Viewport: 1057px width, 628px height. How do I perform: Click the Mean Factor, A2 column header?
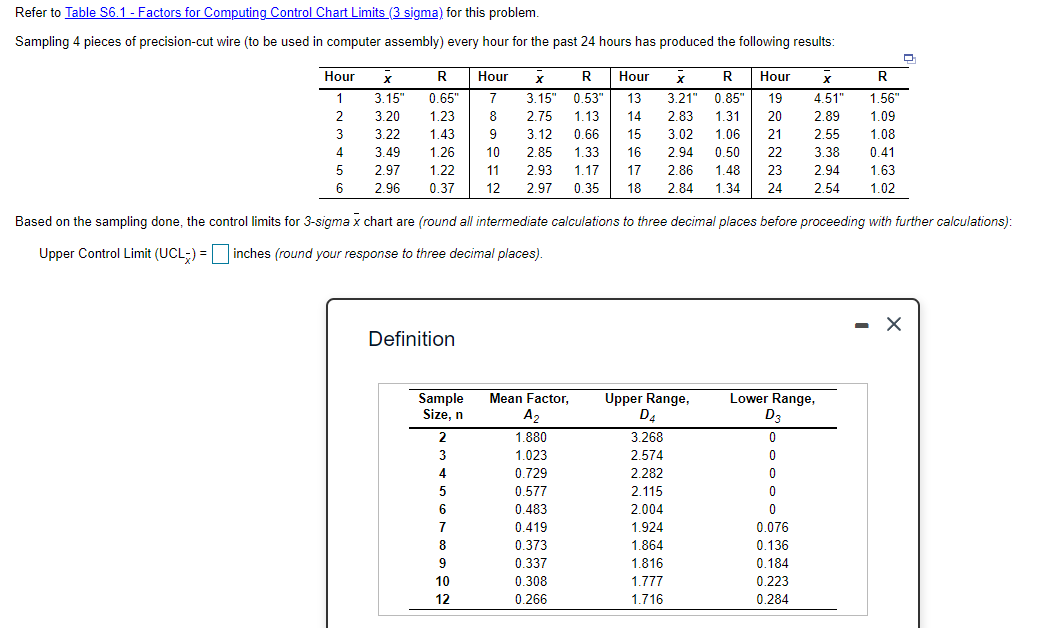pyautogui.click(x=529, y=406)
